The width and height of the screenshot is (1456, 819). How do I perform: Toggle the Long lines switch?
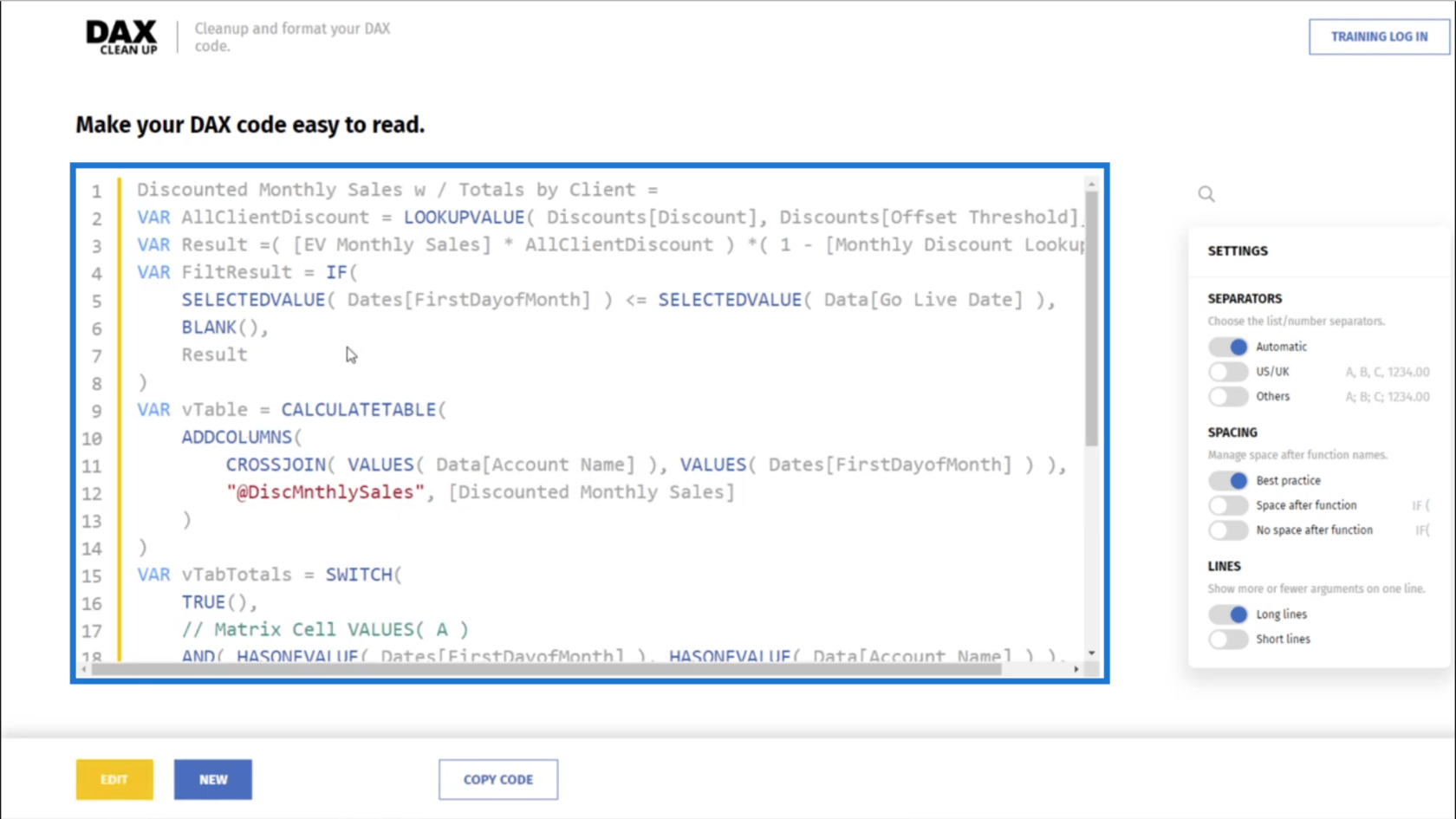click(x=1228, y=614)
